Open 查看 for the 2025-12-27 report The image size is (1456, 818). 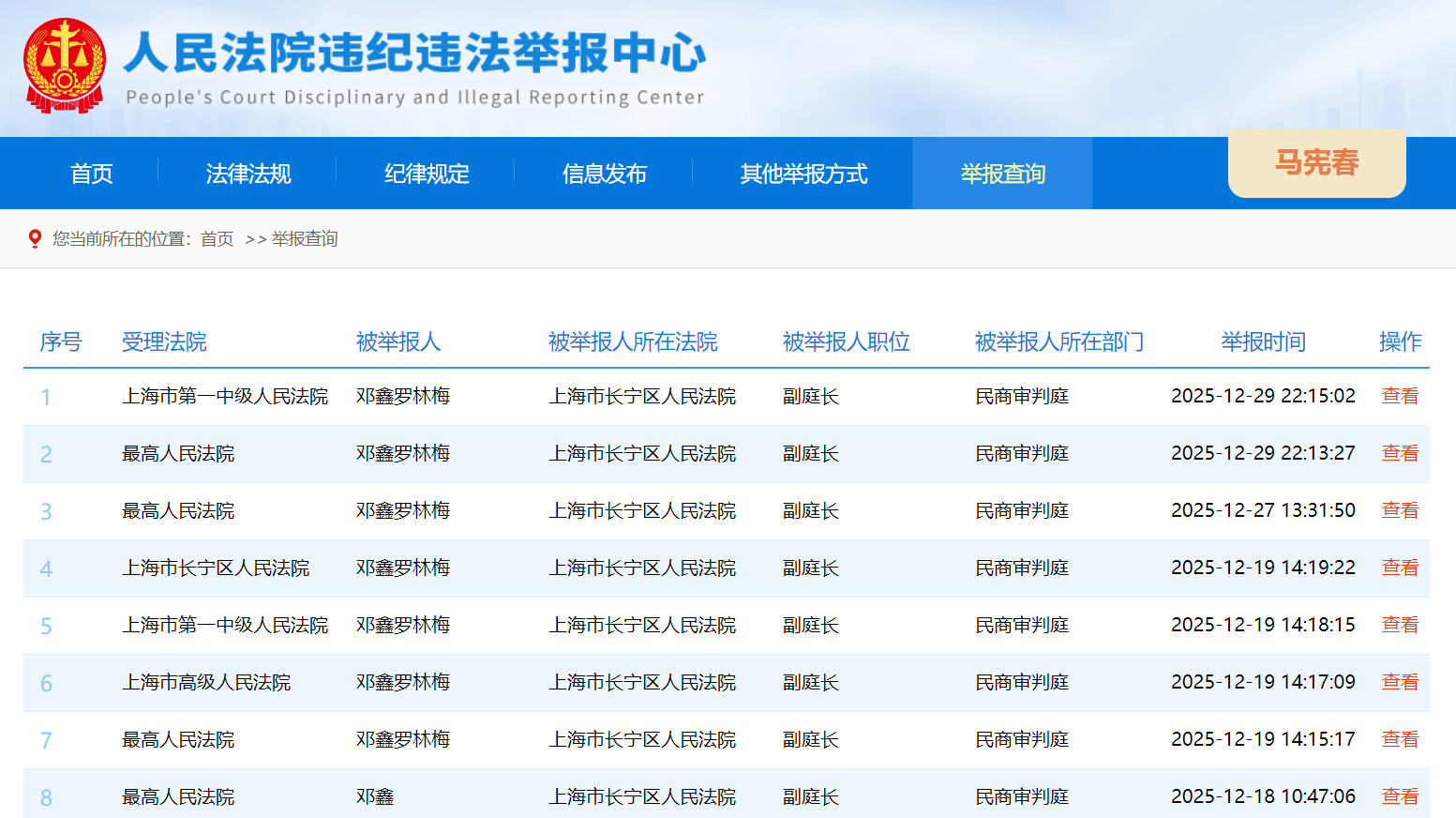coord(1400,510)
